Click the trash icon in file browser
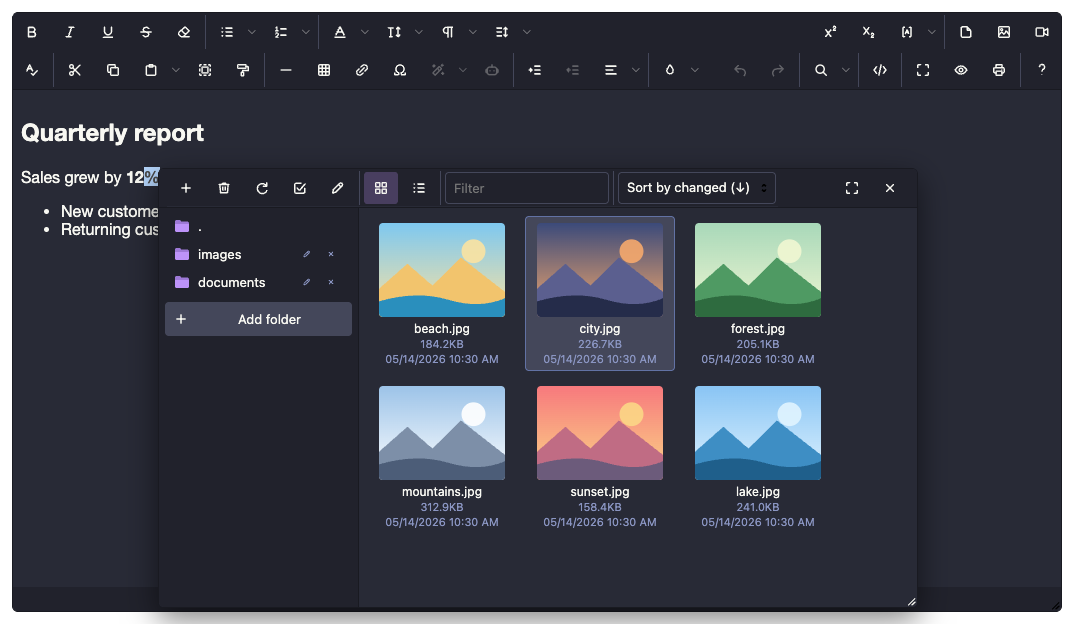 [x=224, y=188]
